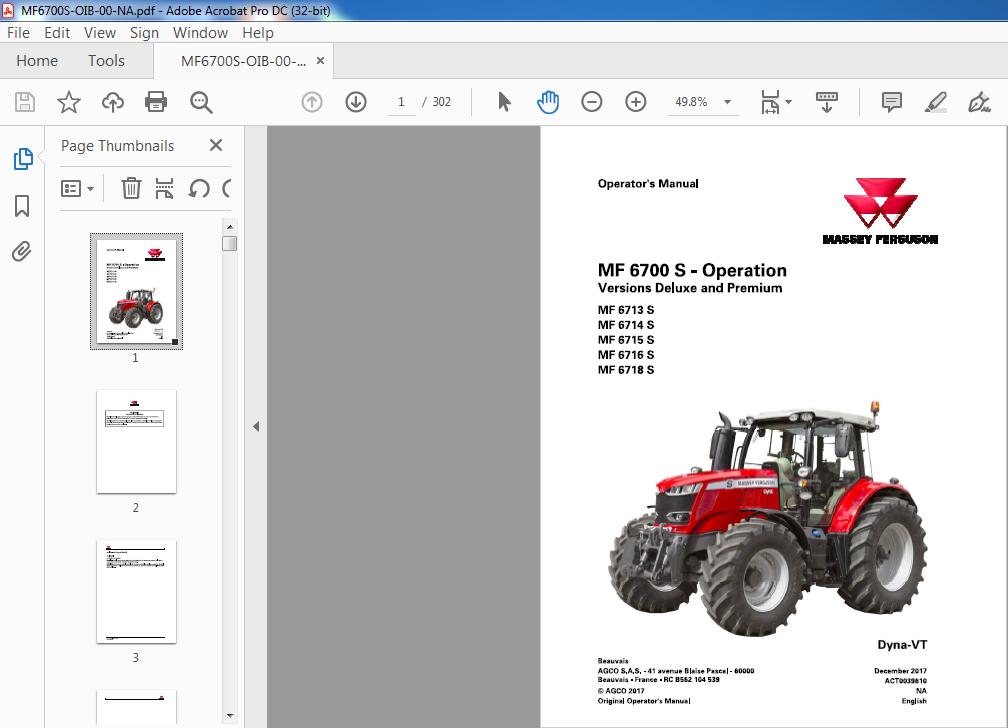Go to previous page with the up arrow
The width and height of the screenshot is (1008, 728).
coord(312,102)
